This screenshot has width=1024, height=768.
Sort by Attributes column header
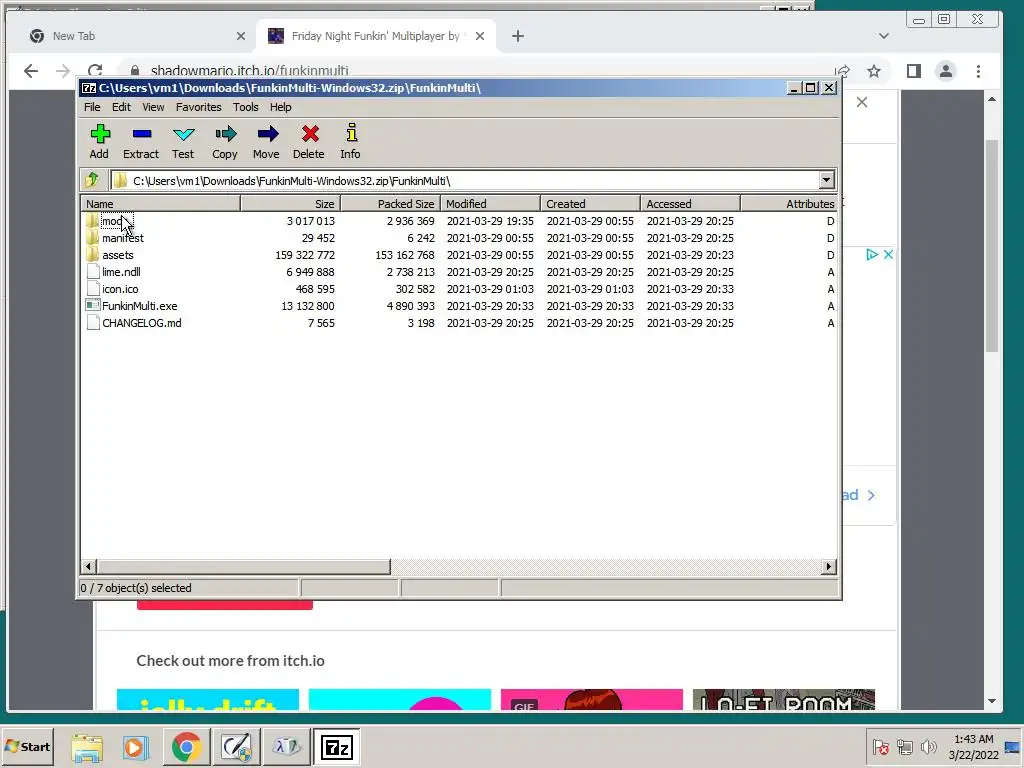pos(789,204)
